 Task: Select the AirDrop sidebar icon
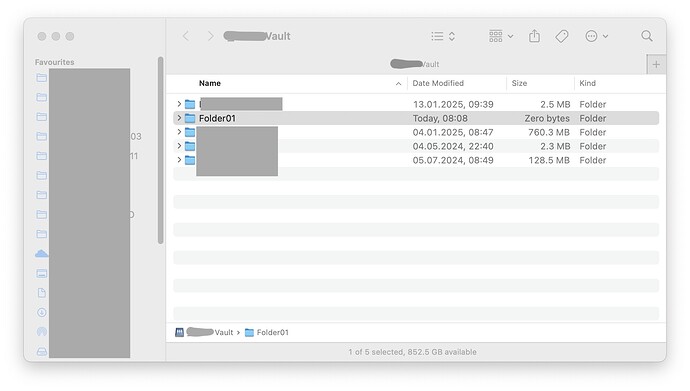click(x=42, y=332)
